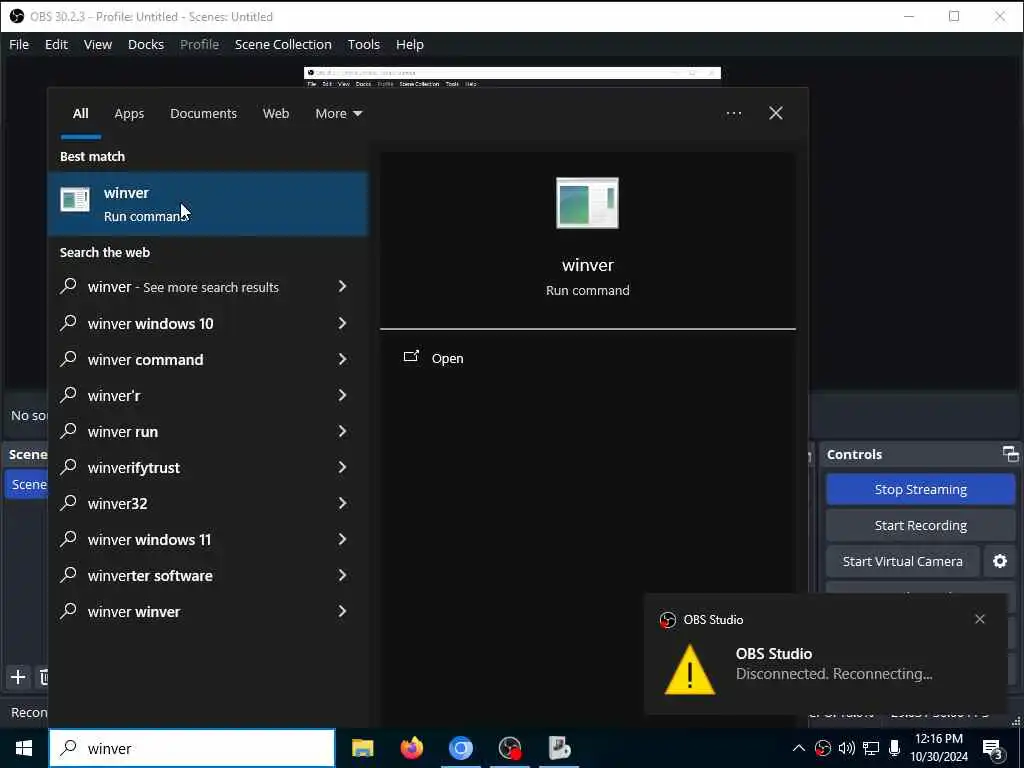Switch to OBS Studio taskbar icon
The height and width of the screenshot is (768, 1024).
[510, 748]
